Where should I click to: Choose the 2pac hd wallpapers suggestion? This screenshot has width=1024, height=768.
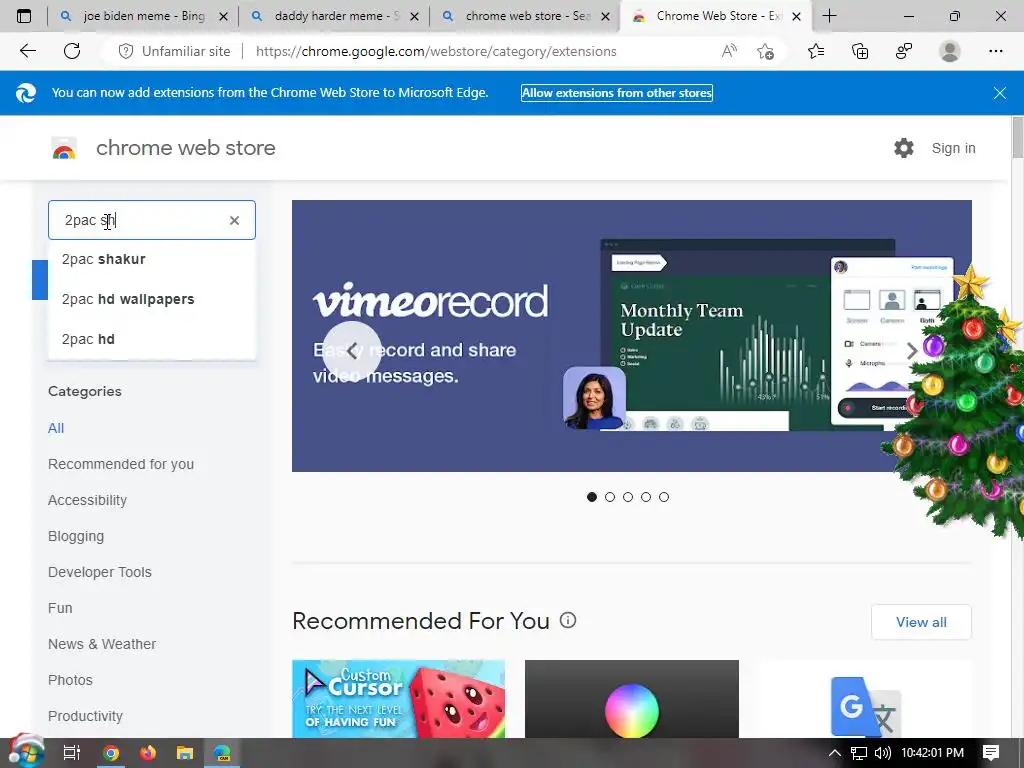click(152, 299)
